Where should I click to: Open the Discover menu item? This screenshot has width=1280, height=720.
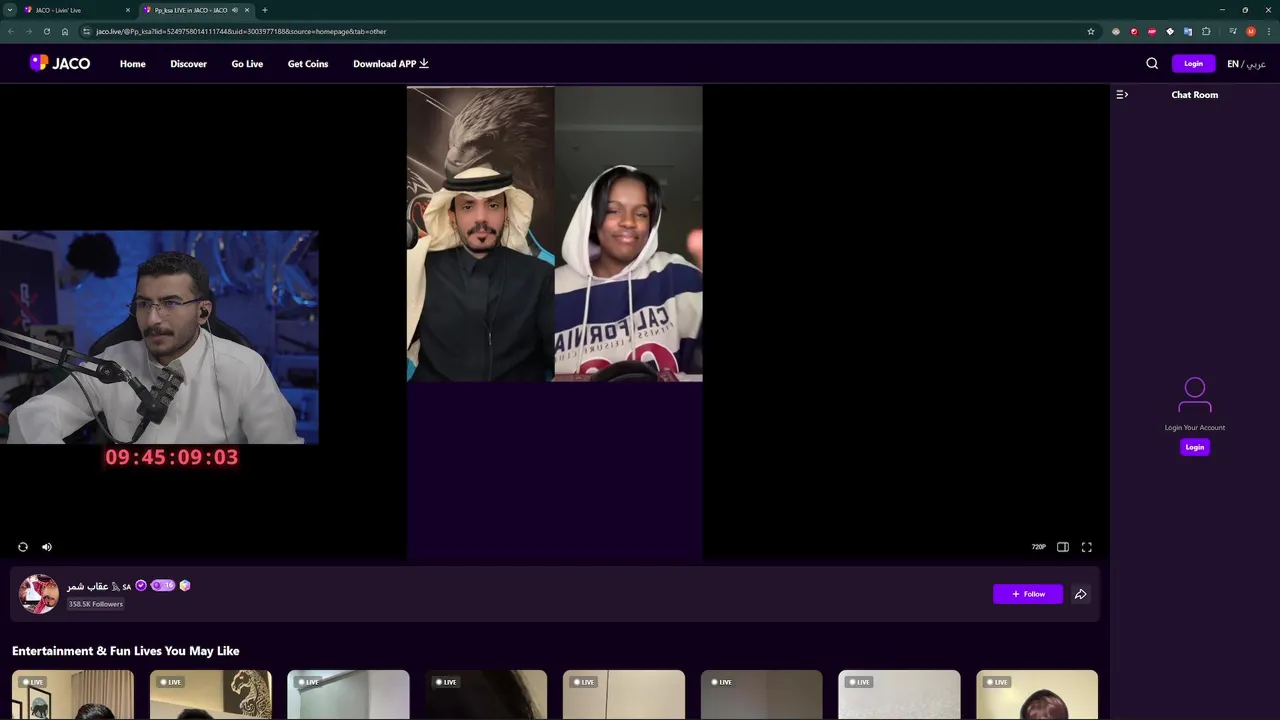tap(188, 64)
